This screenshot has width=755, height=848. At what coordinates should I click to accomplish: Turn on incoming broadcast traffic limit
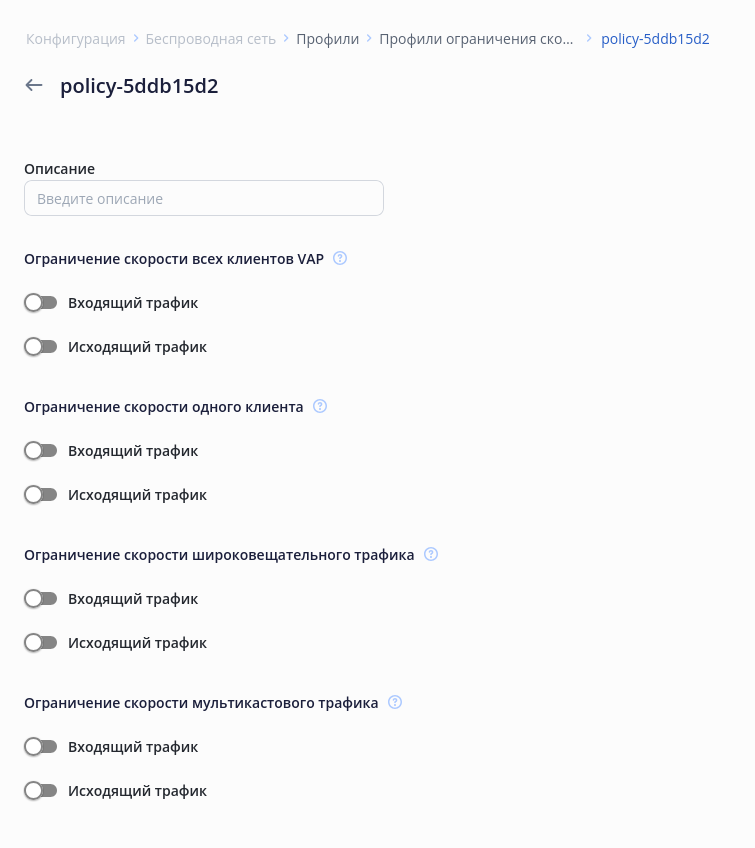(41, 599)
